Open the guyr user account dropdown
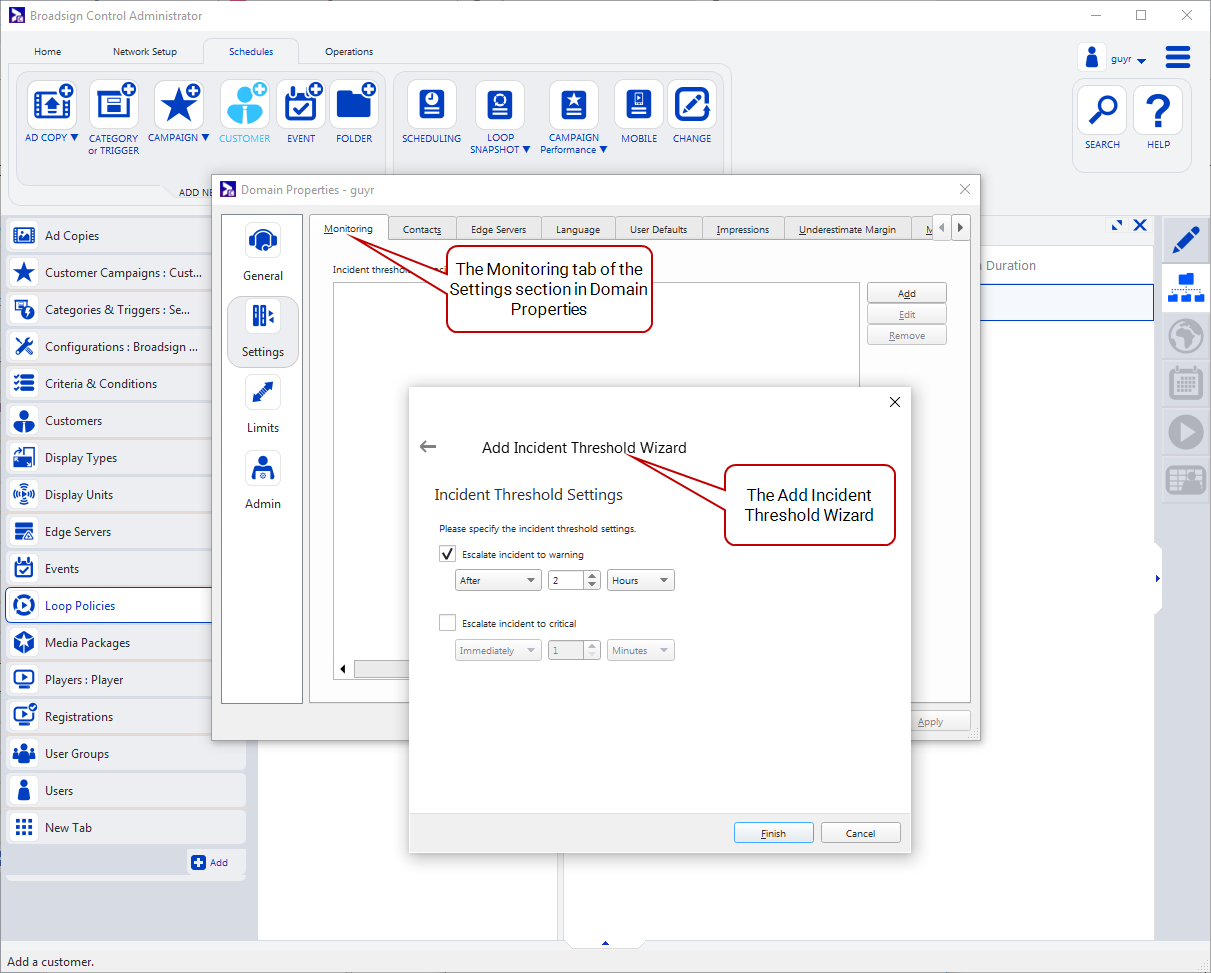The image size is (1211, 973). pos(1127,59)
